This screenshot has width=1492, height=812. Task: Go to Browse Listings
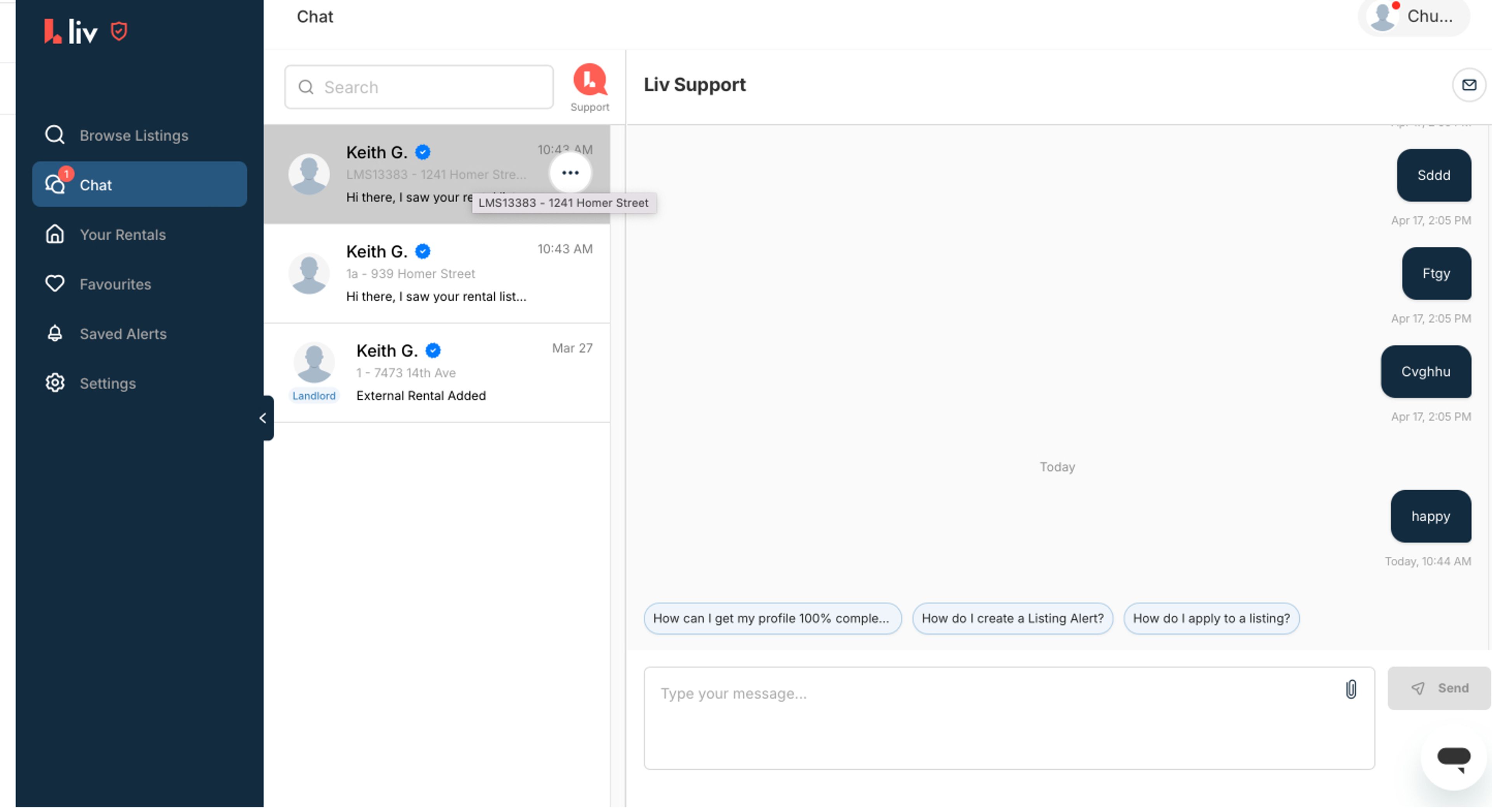133,136
